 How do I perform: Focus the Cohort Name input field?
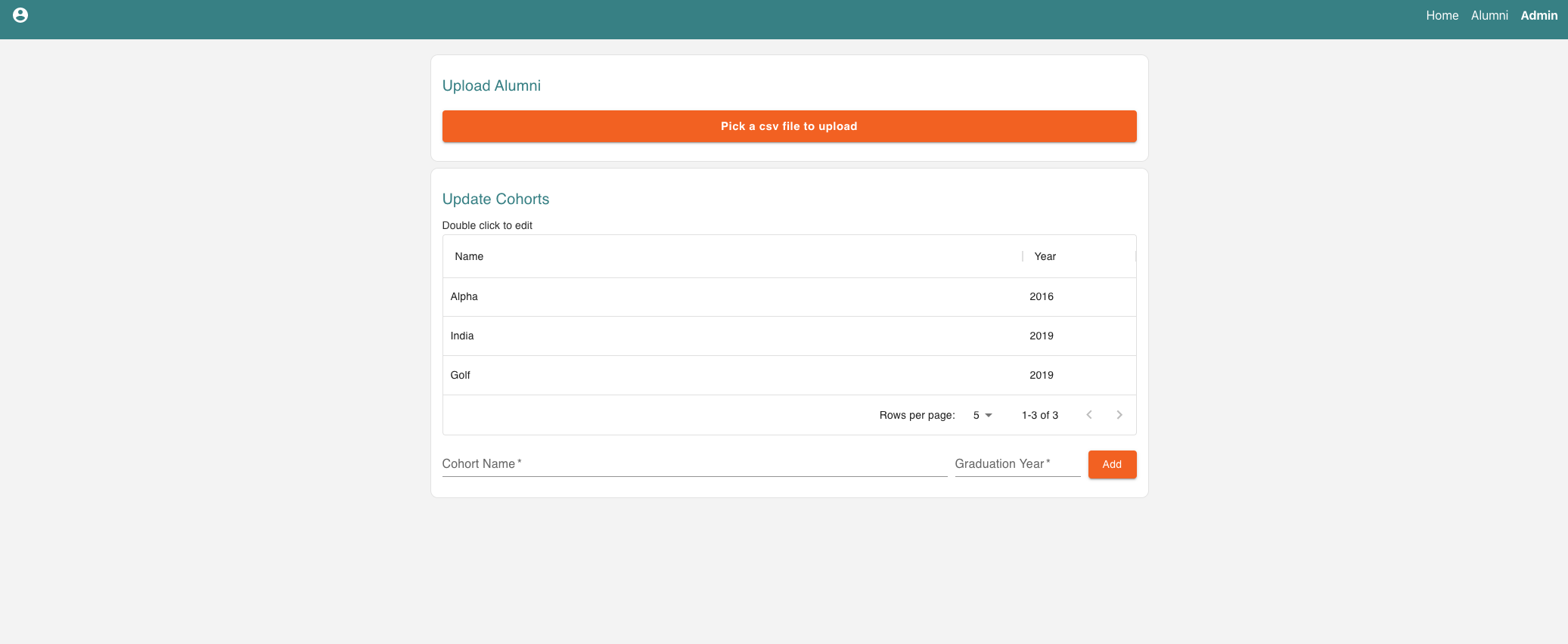click(x=694, y=464)
